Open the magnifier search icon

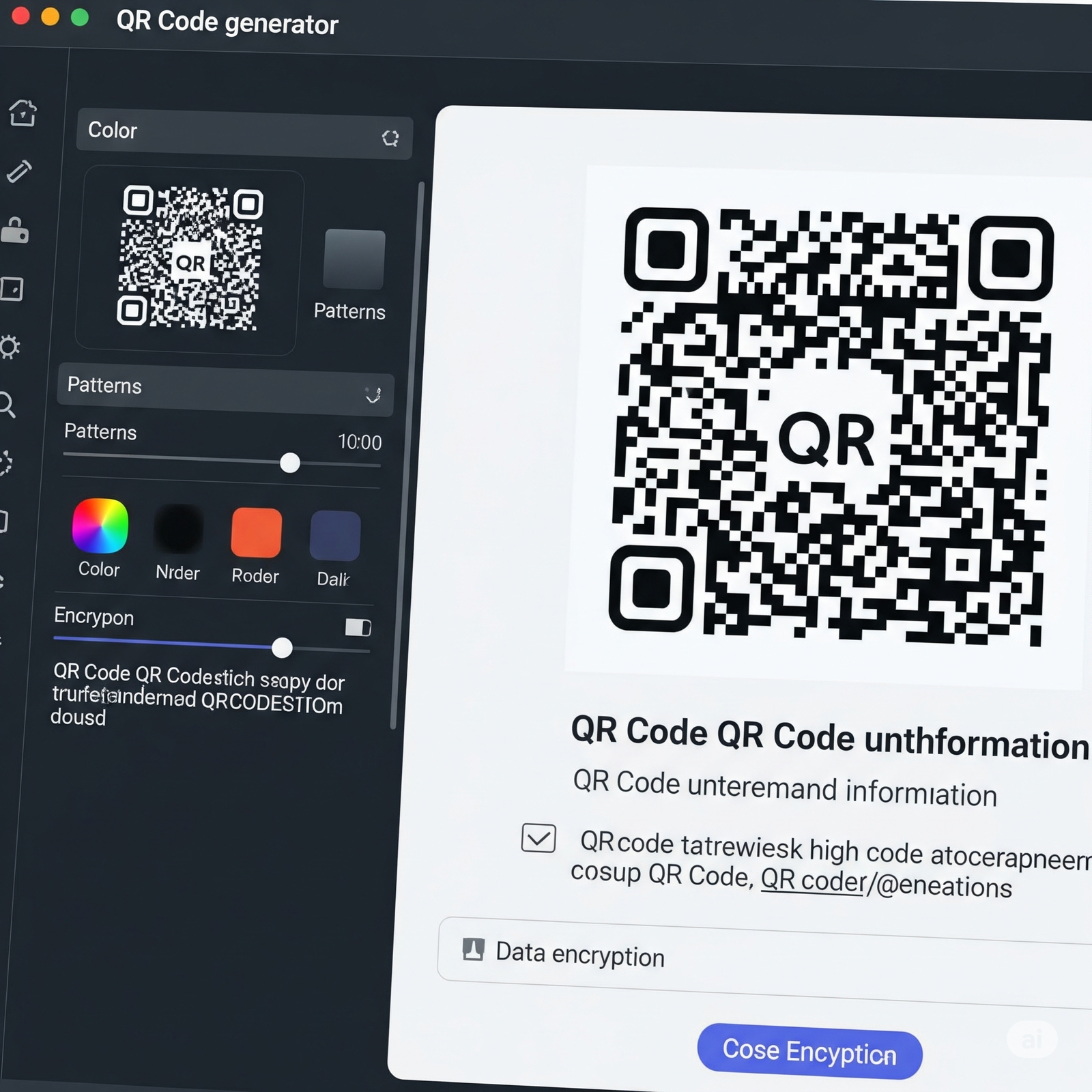pos(7,405)
